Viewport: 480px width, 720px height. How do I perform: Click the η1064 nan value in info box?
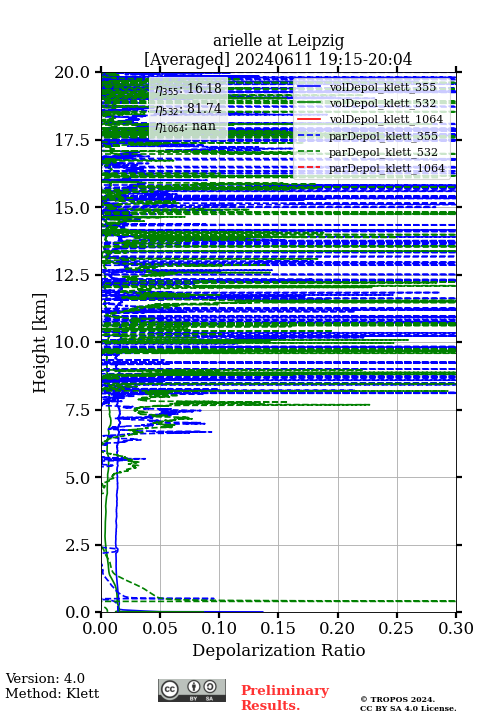tap(186, 127)
